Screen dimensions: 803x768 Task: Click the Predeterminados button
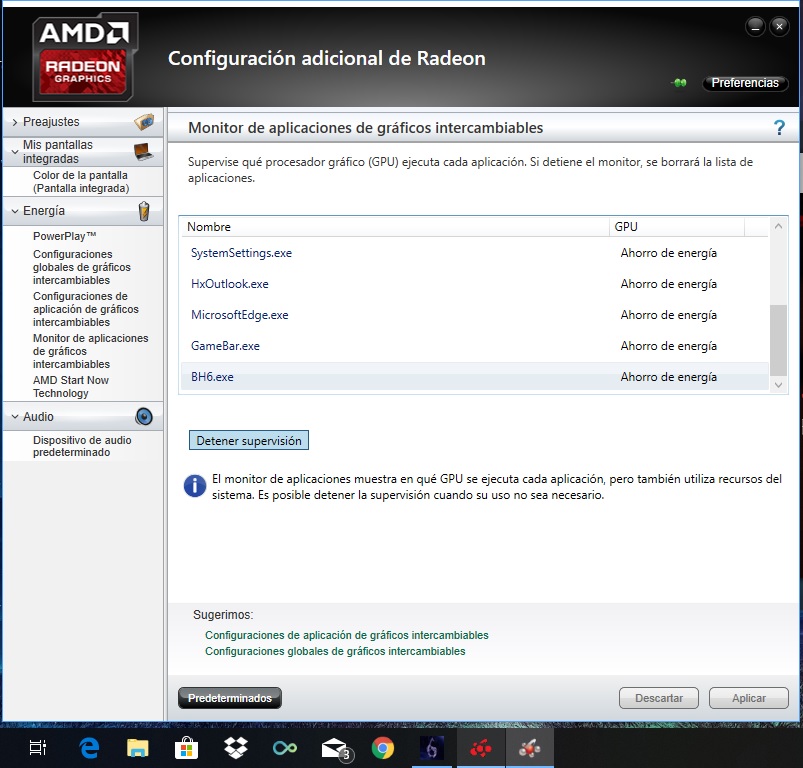tap(230, 698)
